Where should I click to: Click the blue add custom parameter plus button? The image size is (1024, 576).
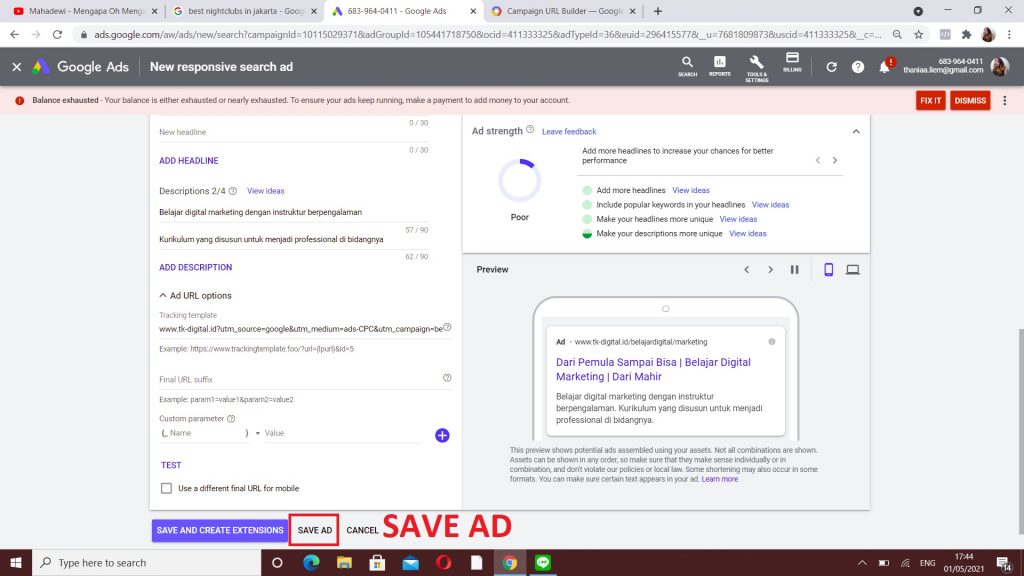tap(442, 435)
